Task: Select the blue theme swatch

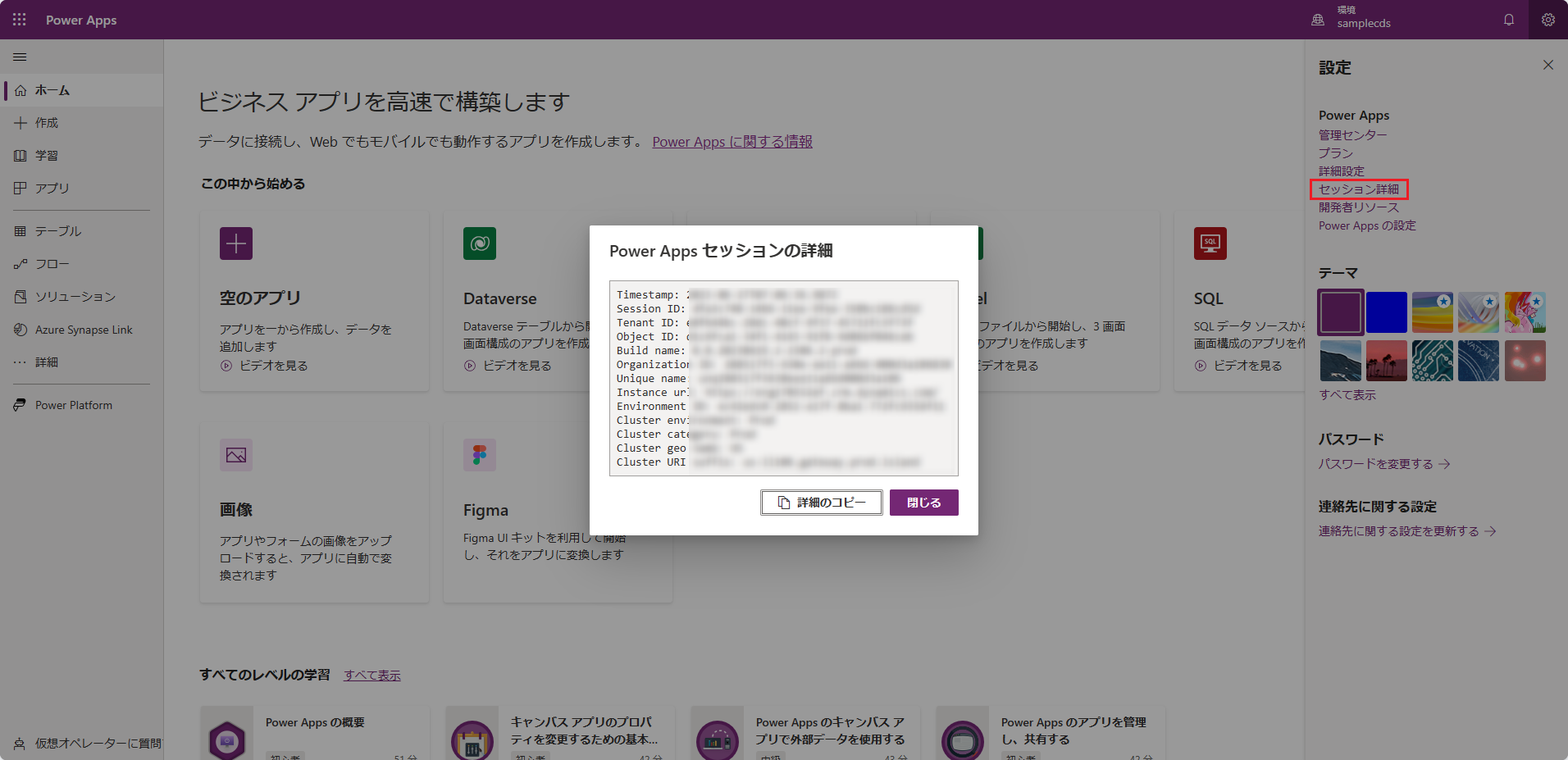Action: 1386,312
